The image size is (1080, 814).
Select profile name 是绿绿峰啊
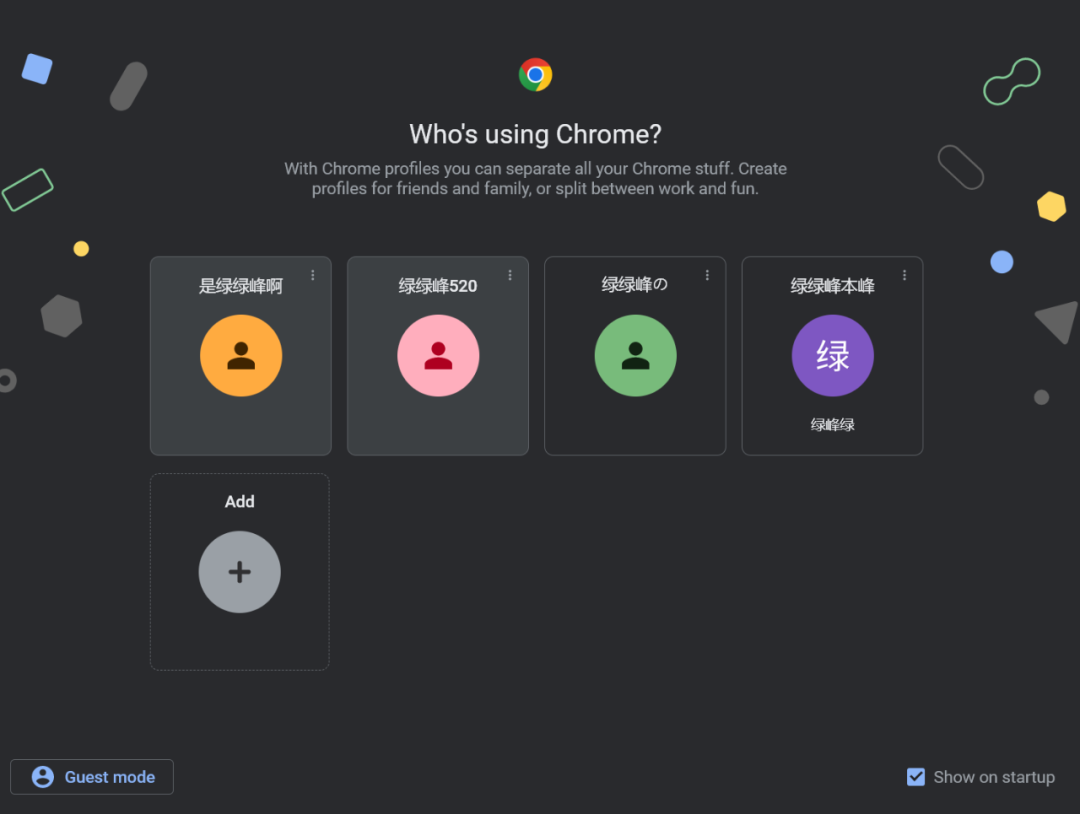point(240,287)
